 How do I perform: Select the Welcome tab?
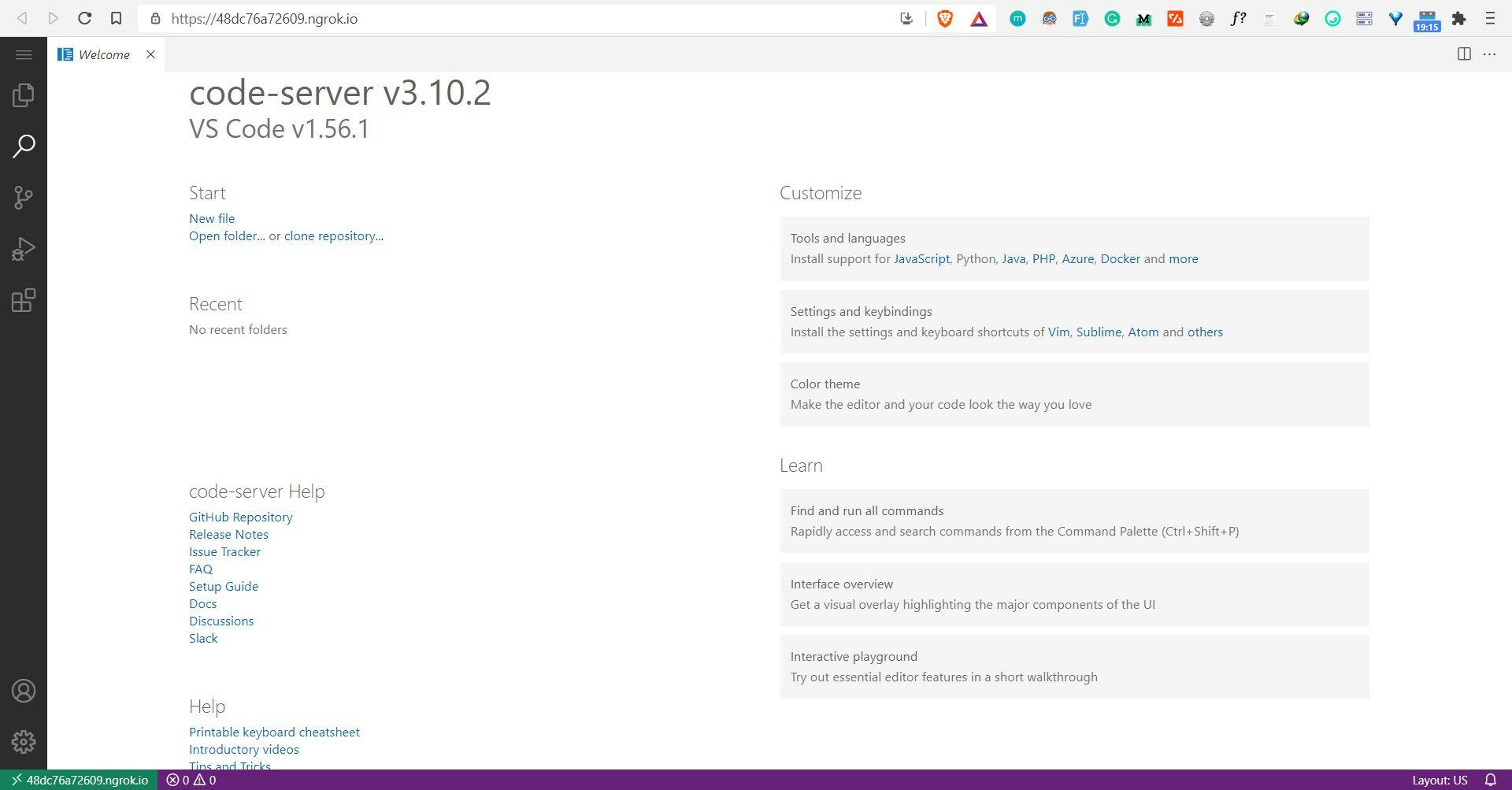(x=102, y=54)
